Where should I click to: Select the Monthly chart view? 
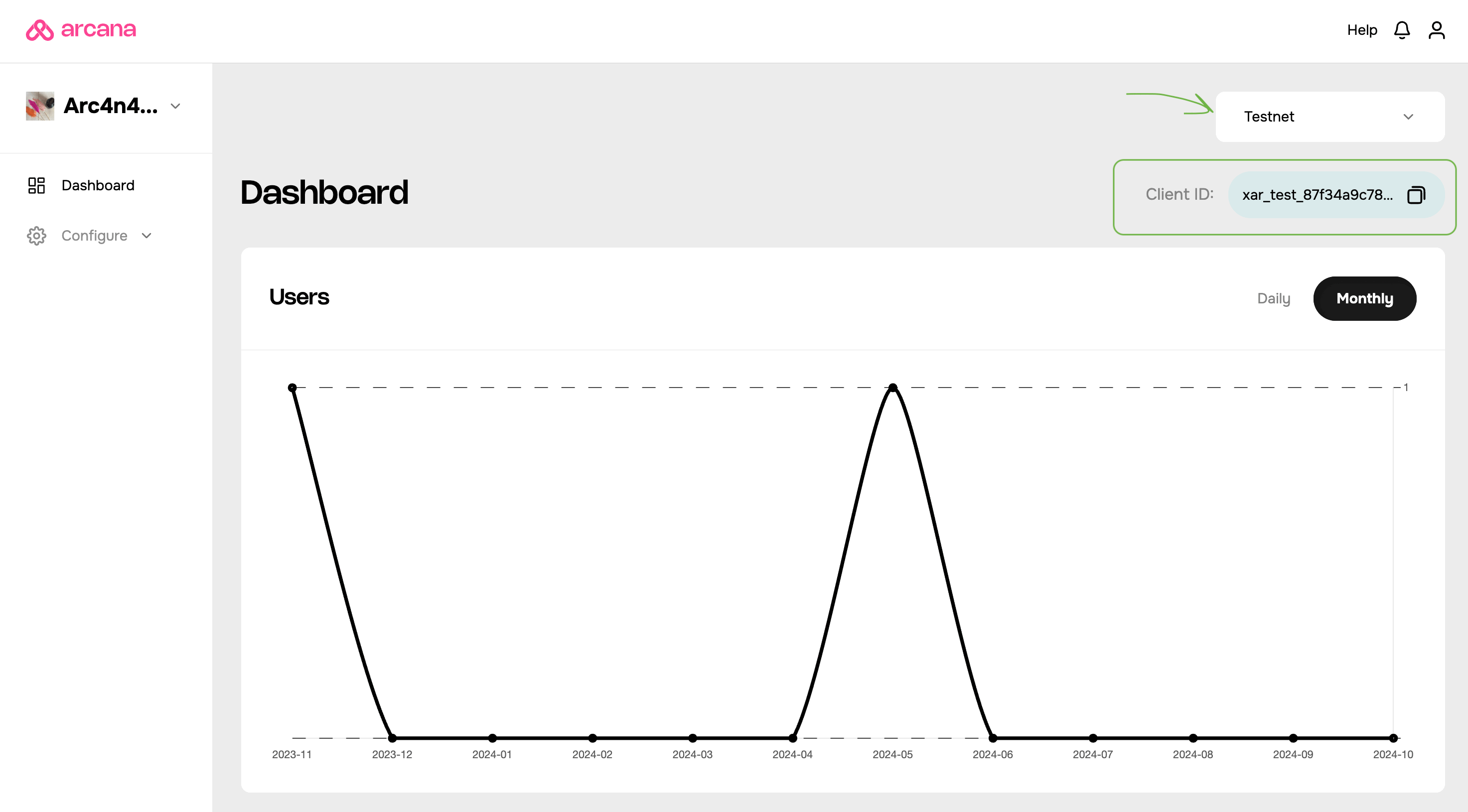[x=1364, y=298]
